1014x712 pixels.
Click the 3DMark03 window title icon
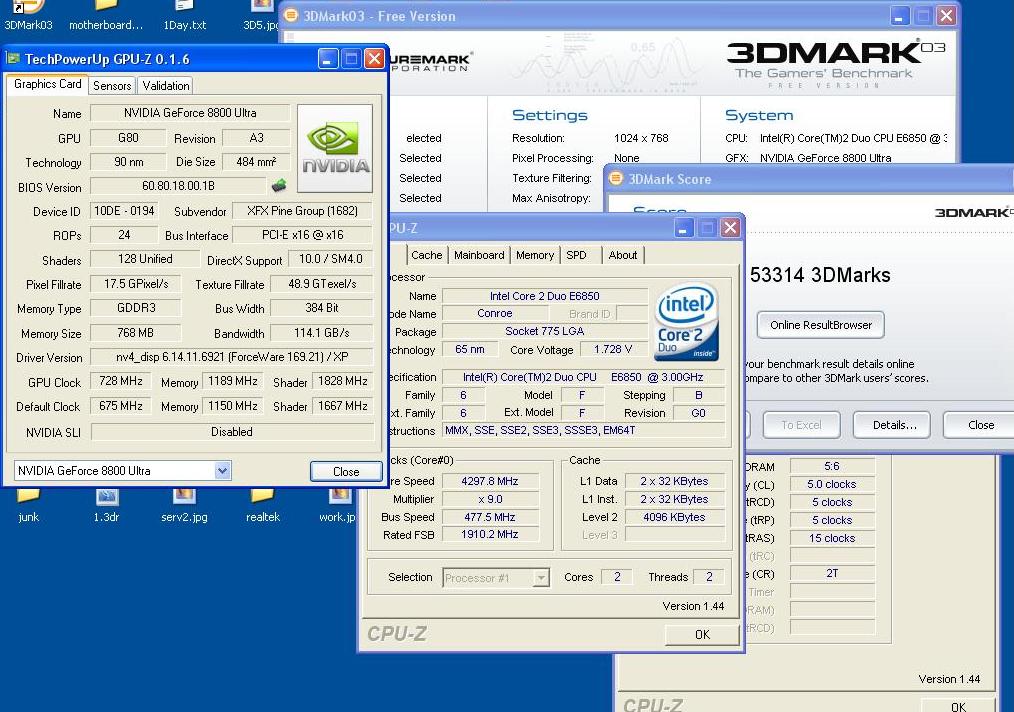tap(292, 16)
